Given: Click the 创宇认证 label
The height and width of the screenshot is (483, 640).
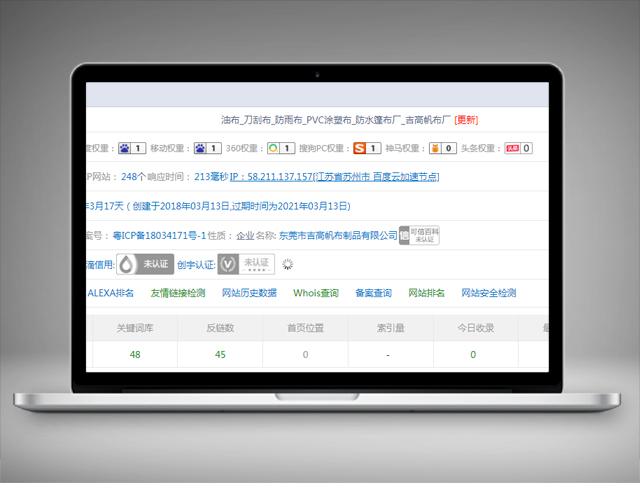Looking at the screenshot, I should coord(196,265).
